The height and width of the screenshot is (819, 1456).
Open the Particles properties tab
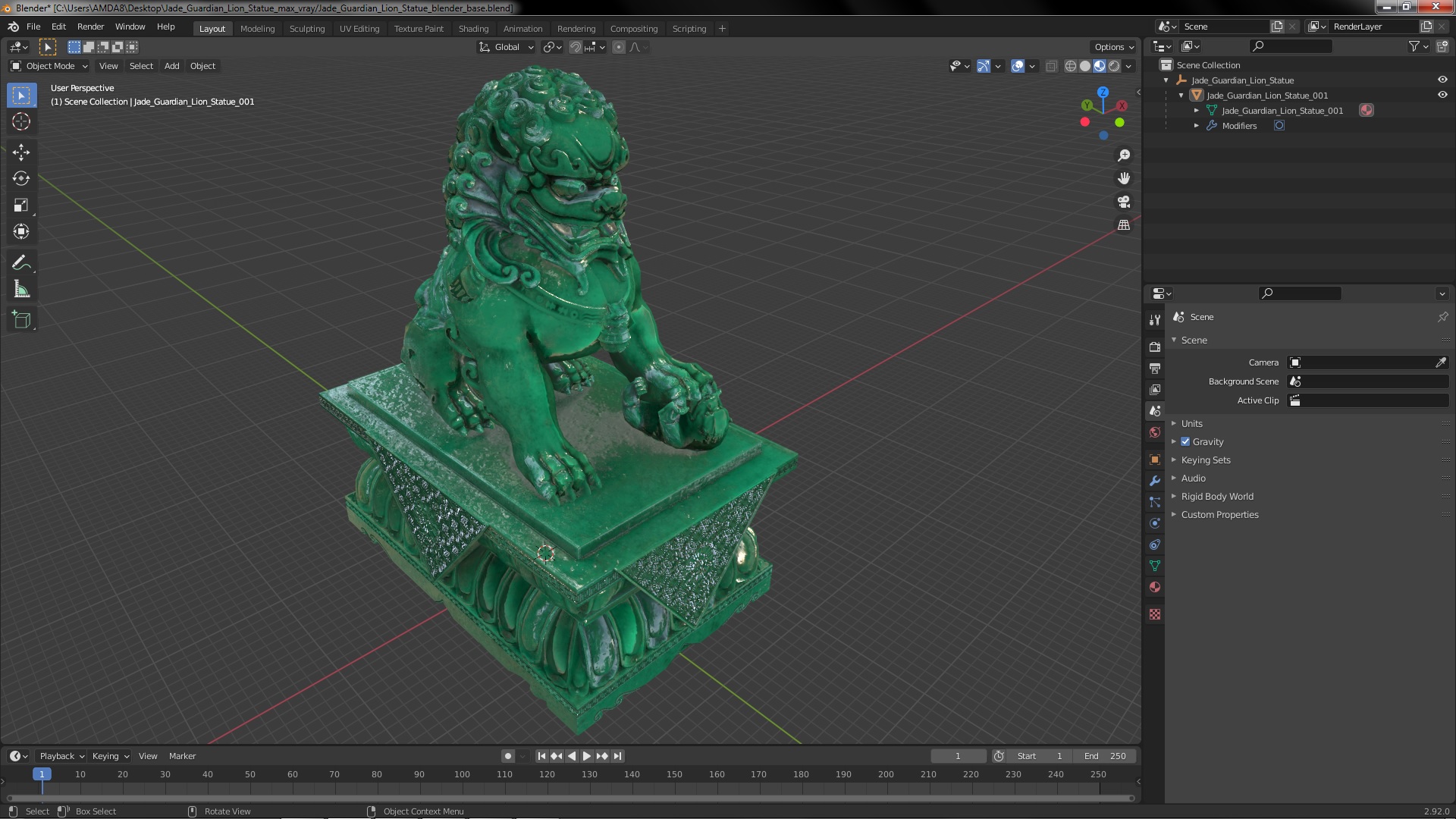pyautogui.click(x=1155, y=502)
